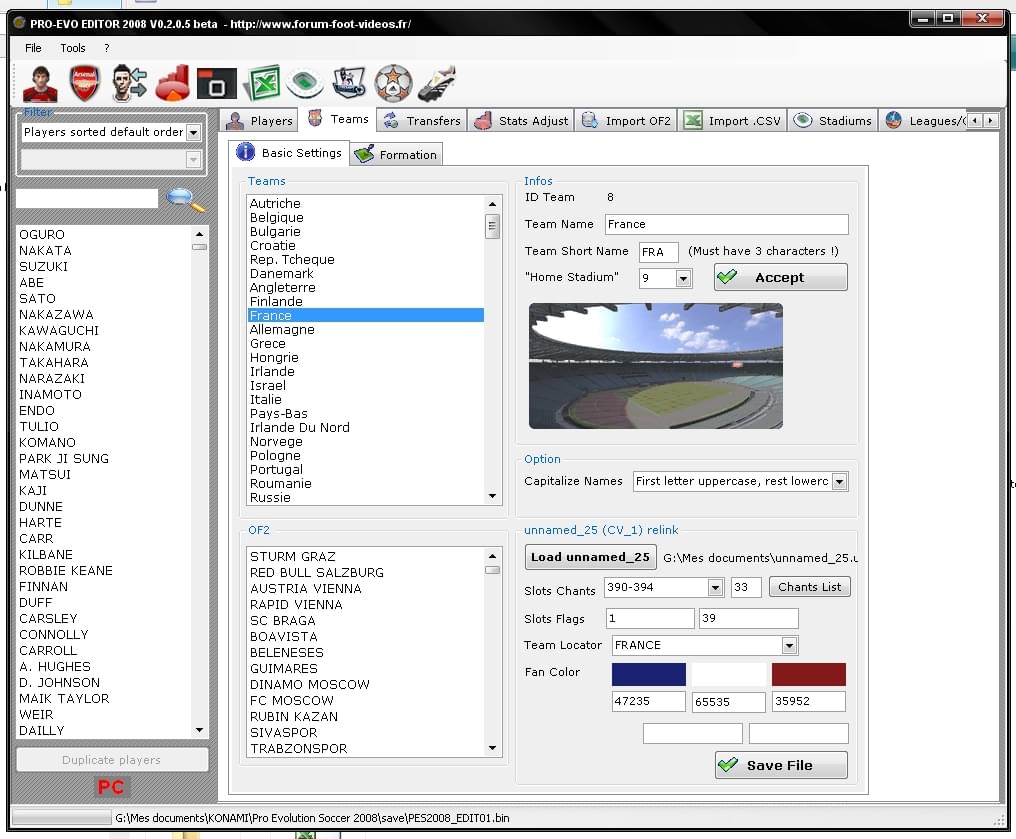Open the Import OF2 tab

[x=626, y=121]
